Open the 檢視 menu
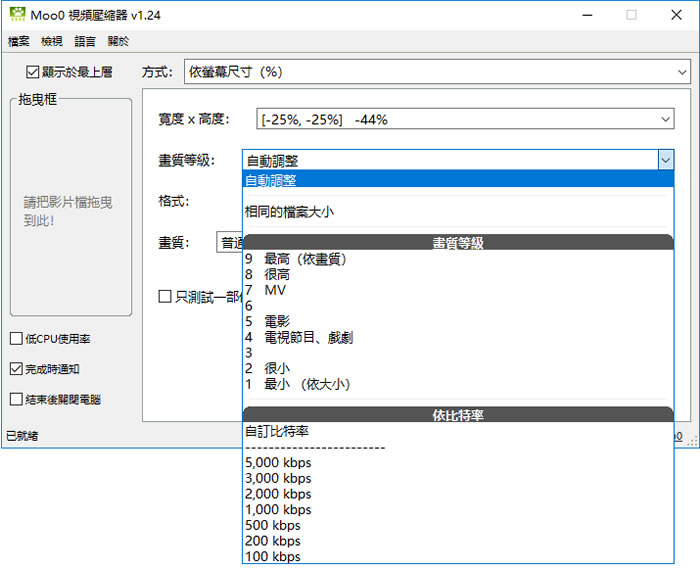 [x=51, y=42]
